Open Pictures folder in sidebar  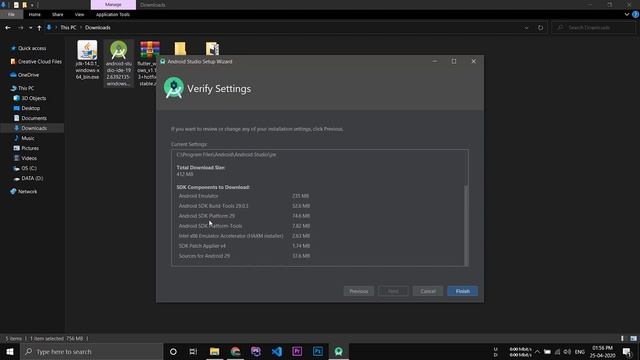pyautogui.click(x=30, y=148)
